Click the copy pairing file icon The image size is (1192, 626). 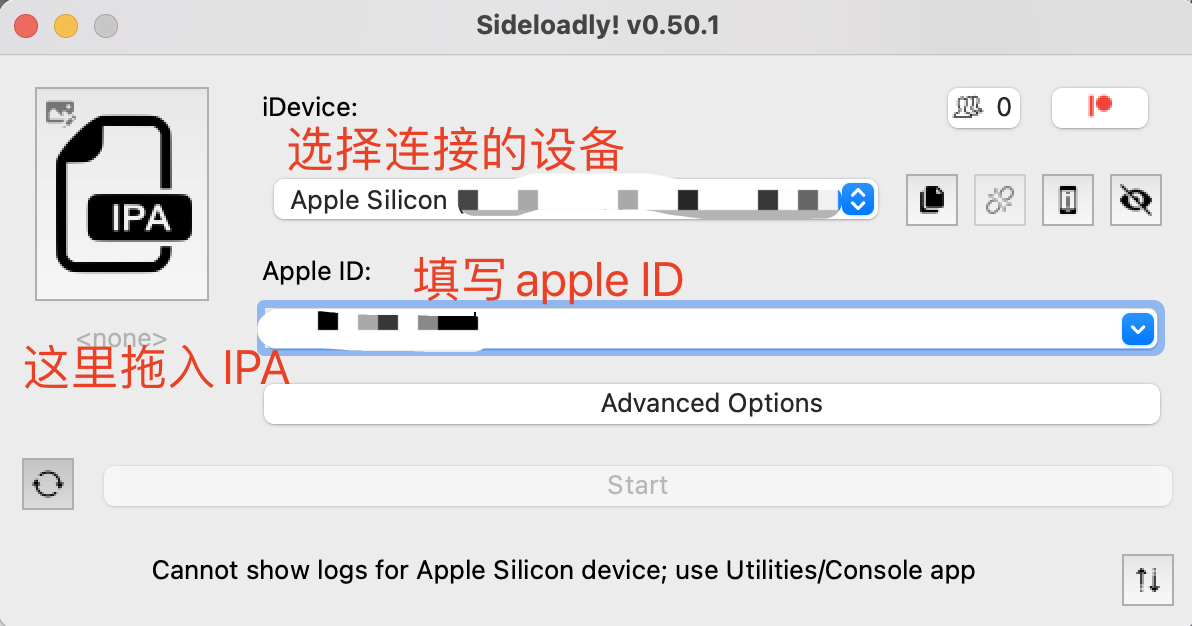(931, 200)
